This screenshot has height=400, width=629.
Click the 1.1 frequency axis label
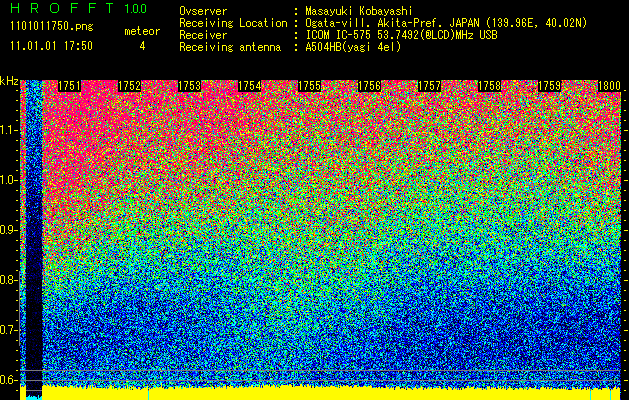pos(9,130)
